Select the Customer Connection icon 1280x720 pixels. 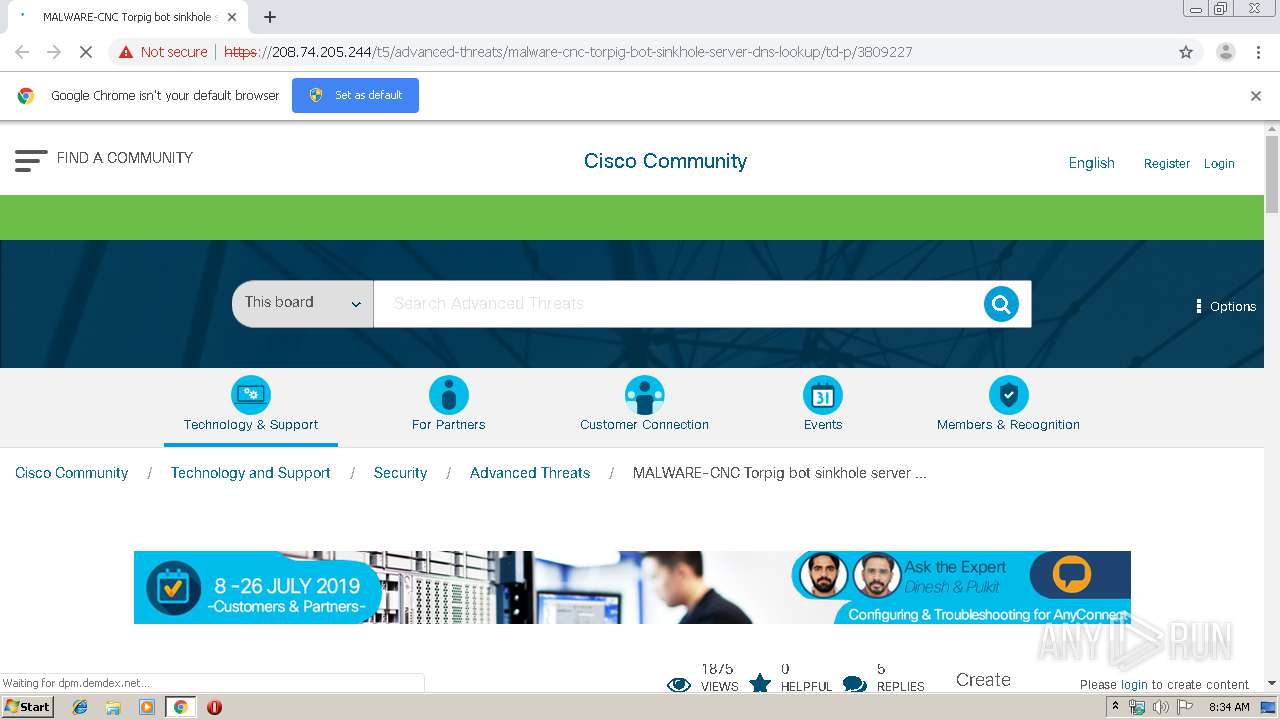[x=645, y=395]
